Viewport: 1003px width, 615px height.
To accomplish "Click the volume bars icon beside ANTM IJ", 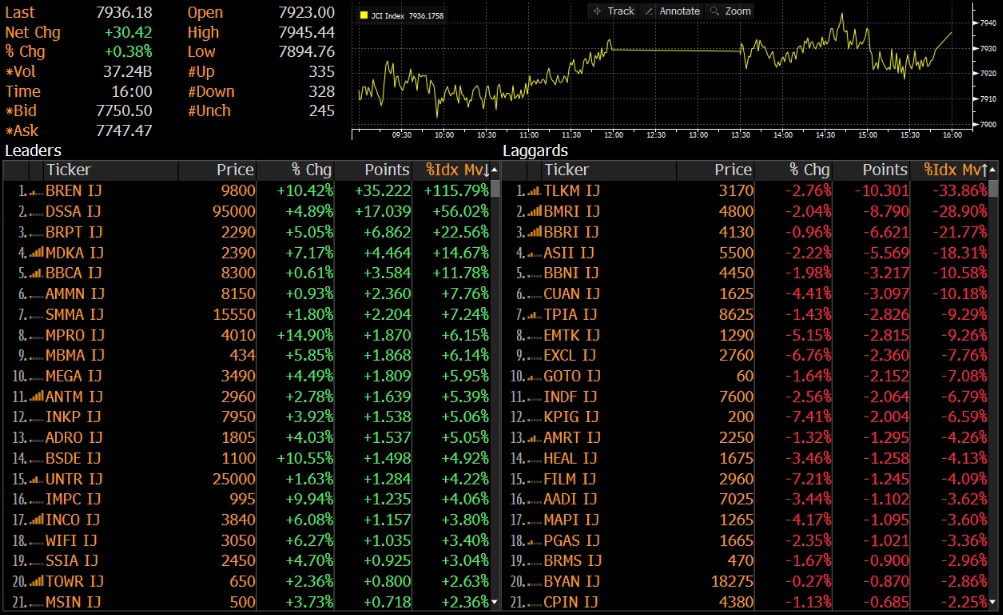I will click(x=36, y=397).
